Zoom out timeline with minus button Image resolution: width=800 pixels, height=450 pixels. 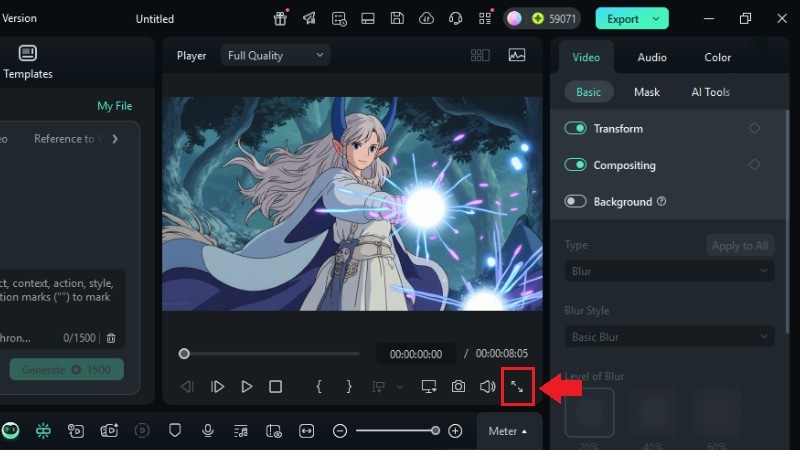coord(339,431)
